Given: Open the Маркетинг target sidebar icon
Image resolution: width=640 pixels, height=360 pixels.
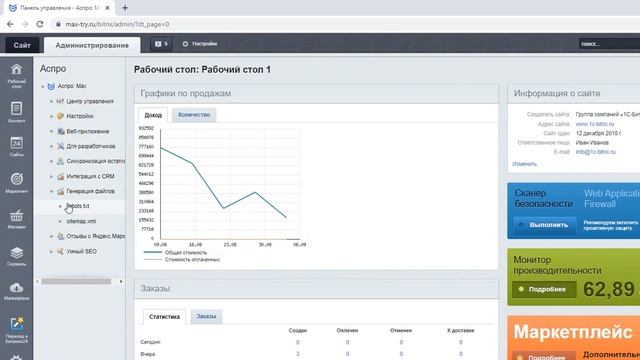Looking at the screenshot, I should point(16,182).
